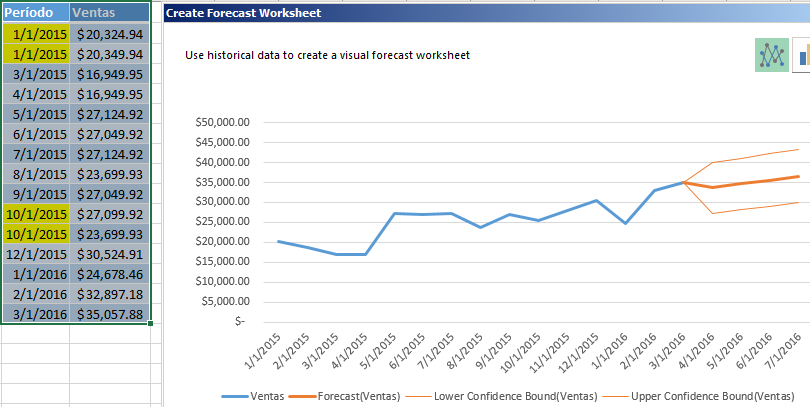Select the line chart forecast type icon
Image resolution: width=810 pixels, height=407 pixels.
[771, 56]
